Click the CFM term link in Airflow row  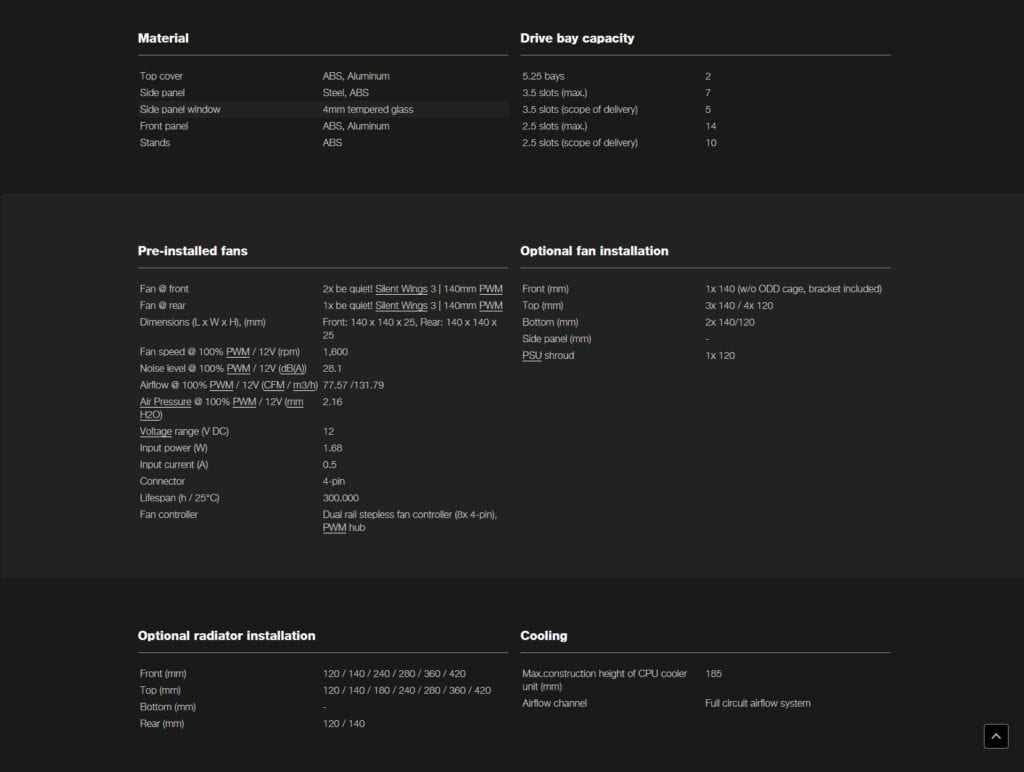click(273, 385)
